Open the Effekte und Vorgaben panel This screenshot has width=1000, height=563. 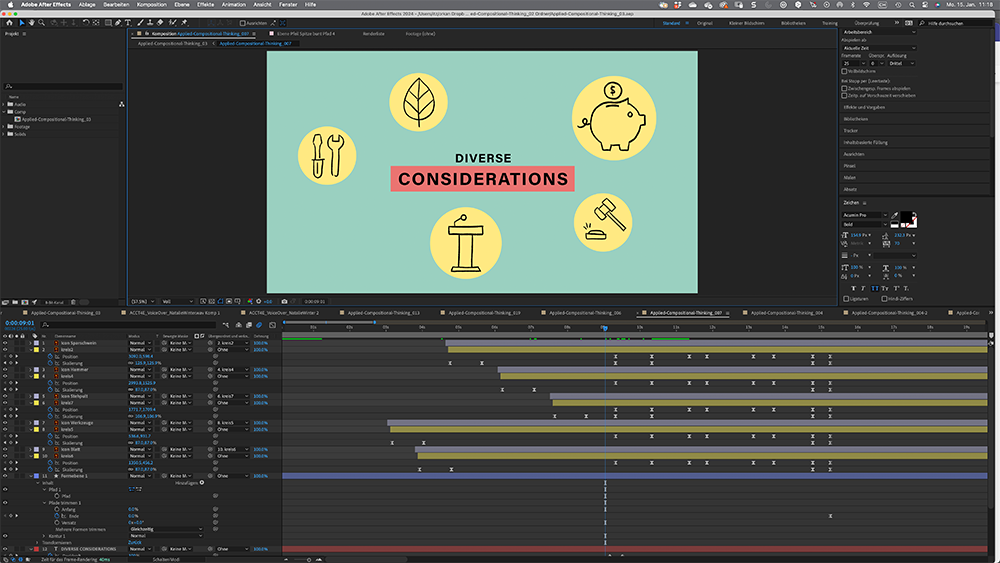click(x=864, y=107)
